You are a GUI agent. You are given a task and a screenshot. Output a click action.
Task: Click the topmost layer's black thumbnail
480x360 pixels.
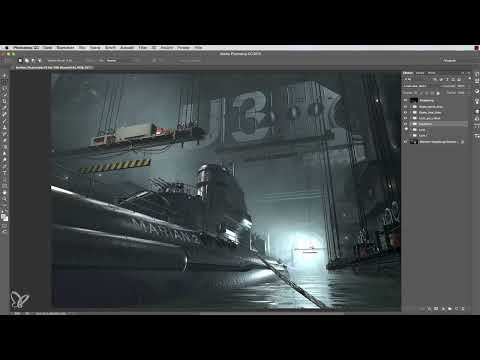pyautogui.click(x=414, y=100)
